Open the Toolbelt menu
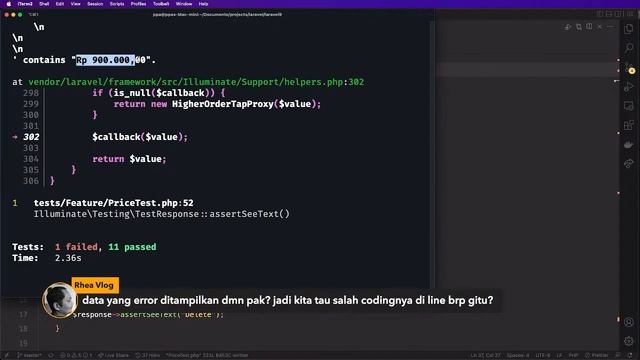The image size is (640, 360). [161, 4]
